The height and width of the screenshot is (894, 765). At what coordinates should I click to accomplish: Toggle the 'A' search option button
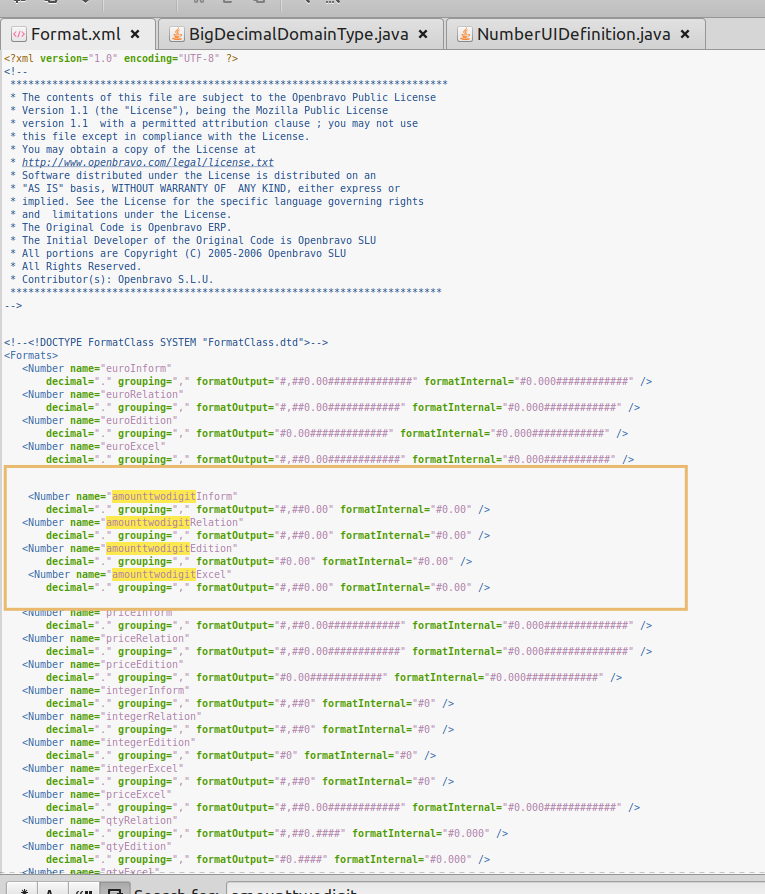pos(48,888)
